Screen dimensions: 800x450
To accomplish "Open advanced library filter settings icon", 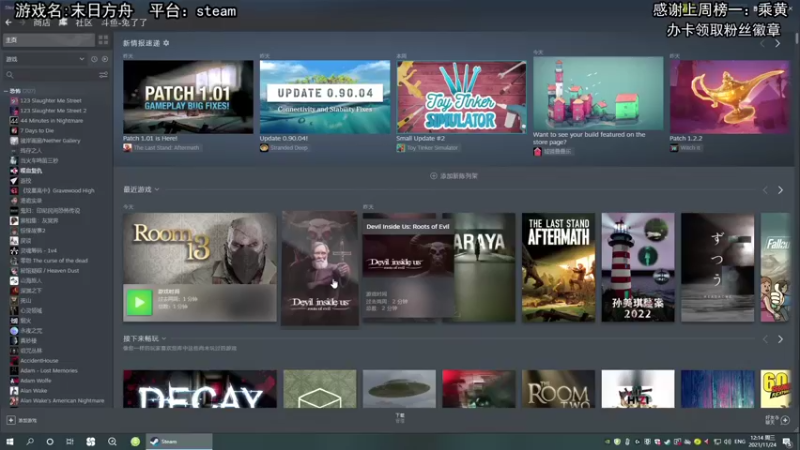I will click(103, 75).
